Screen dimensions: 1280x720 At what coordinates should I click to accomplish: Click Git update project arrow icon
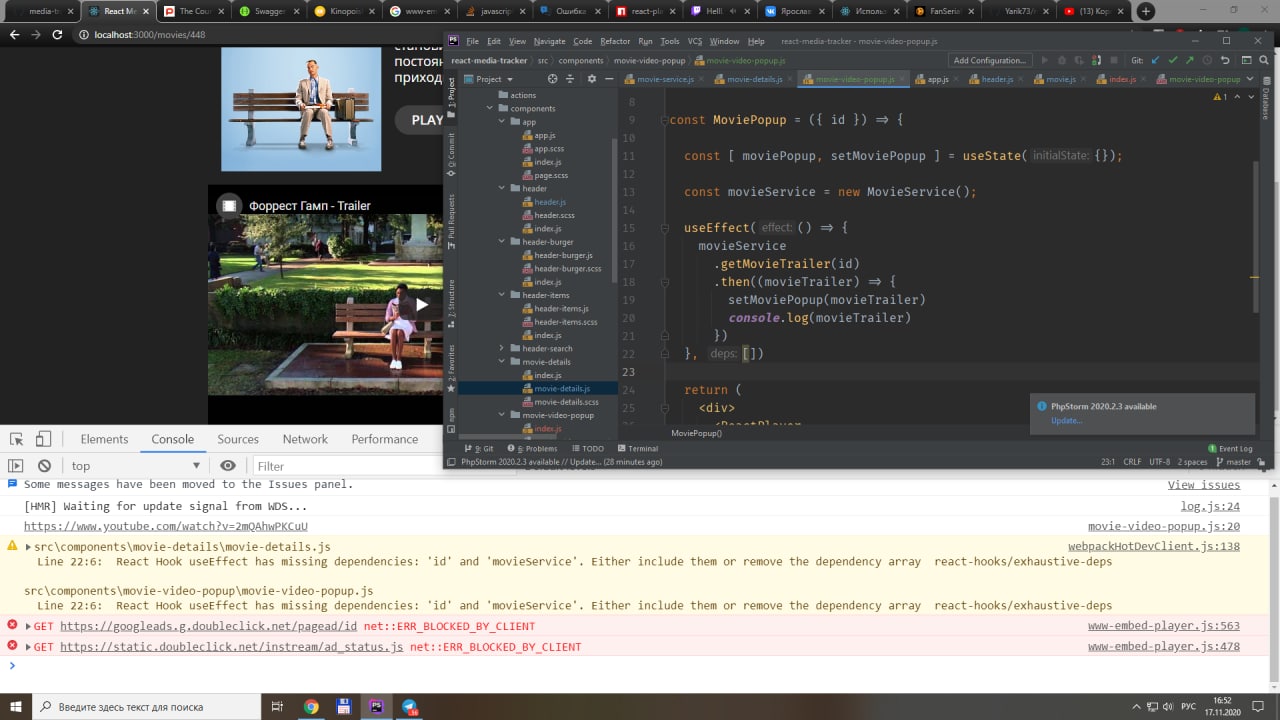pyautogui.click(x=1156, y=60)
